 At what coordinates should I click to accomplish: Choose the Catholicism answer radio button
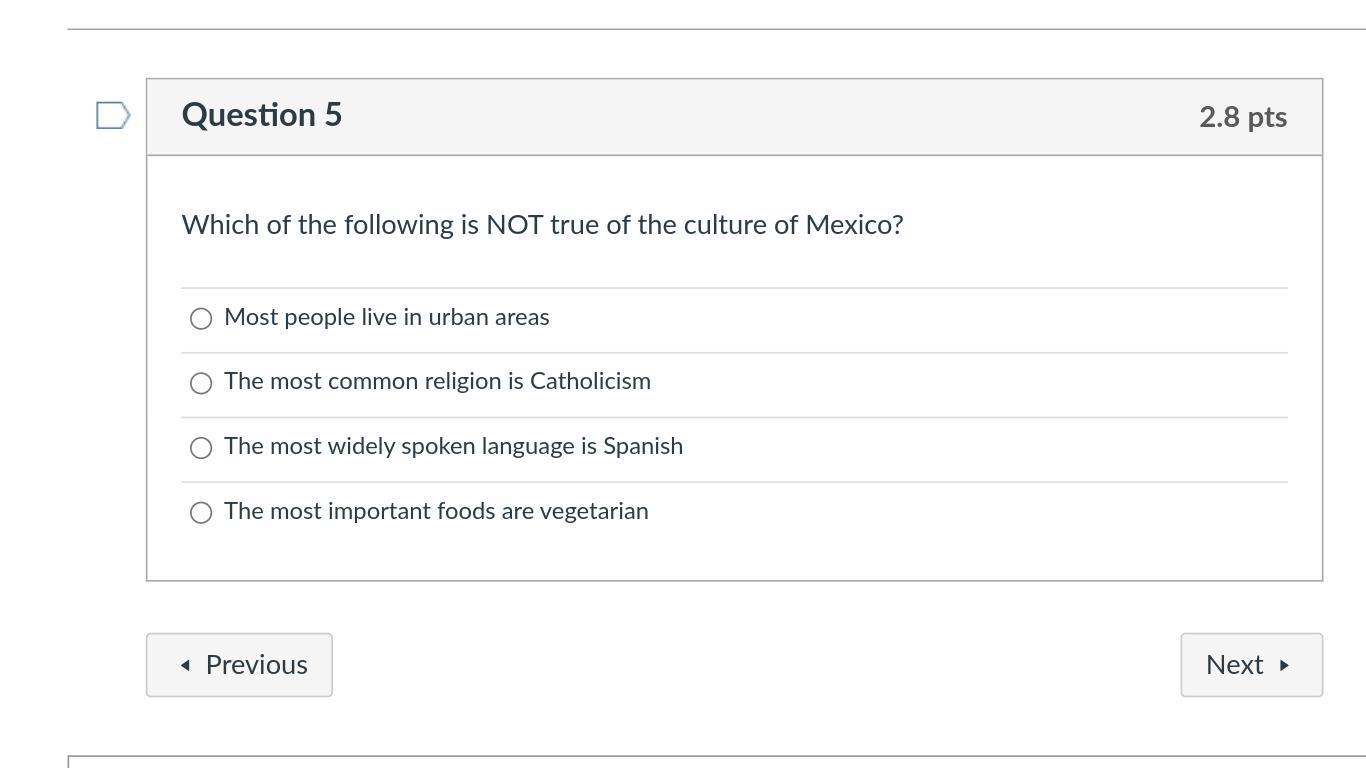click(201, 383)
